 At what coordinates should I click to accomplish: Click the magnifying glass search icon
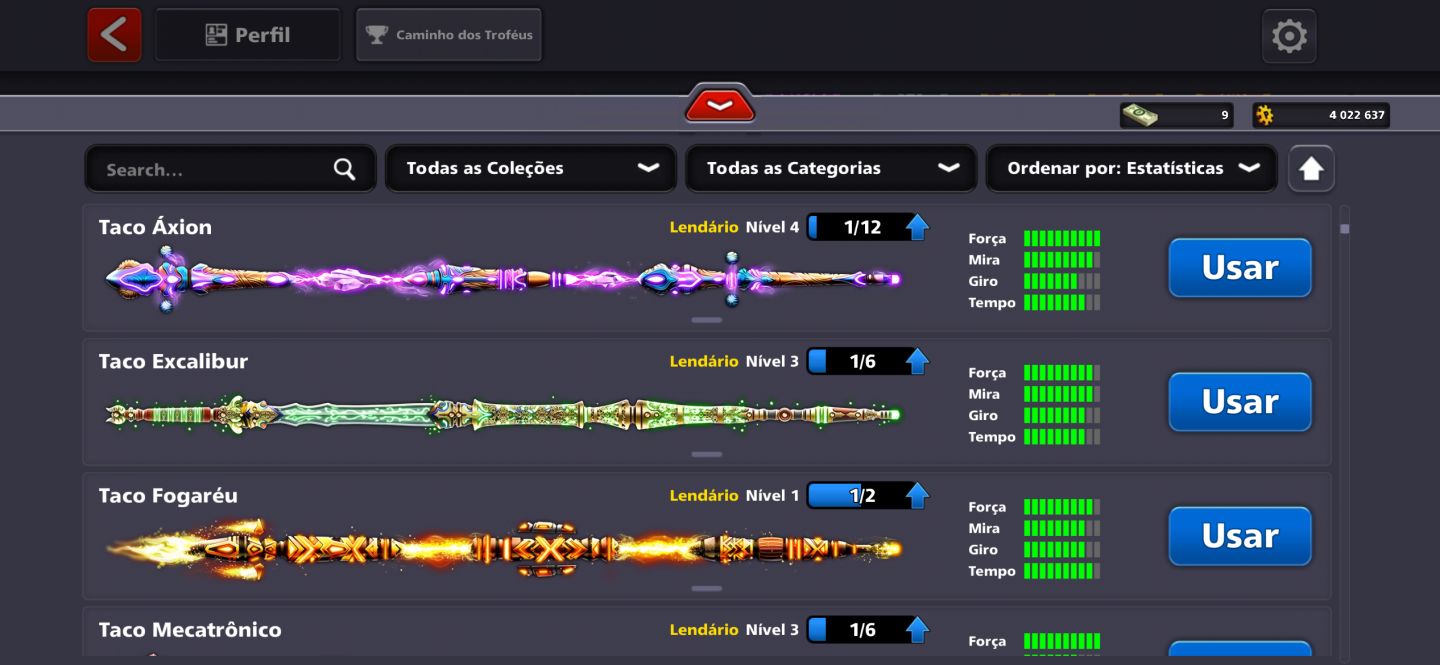point(344,169)
